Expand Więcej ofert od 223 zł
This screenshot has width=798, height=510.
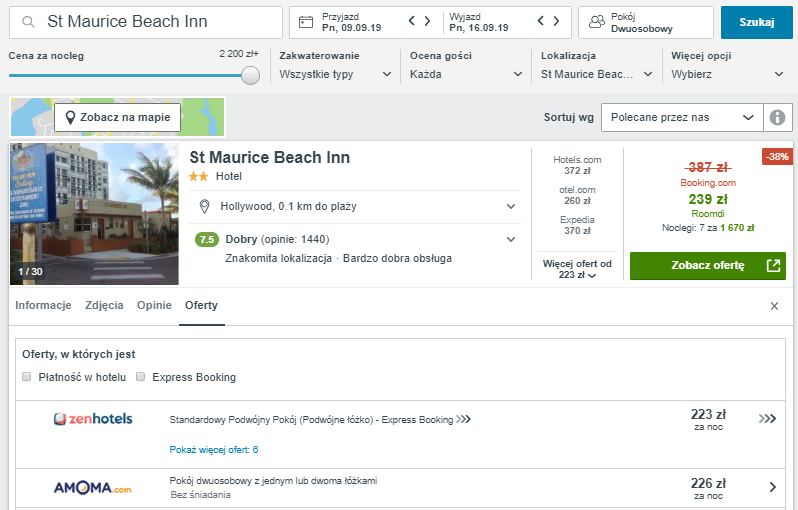point(577,270)
